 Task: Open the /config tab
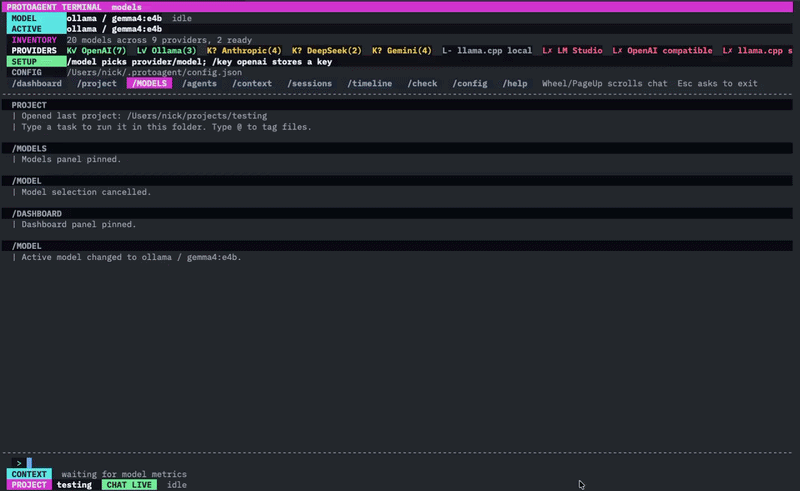[x=469, y=83]
